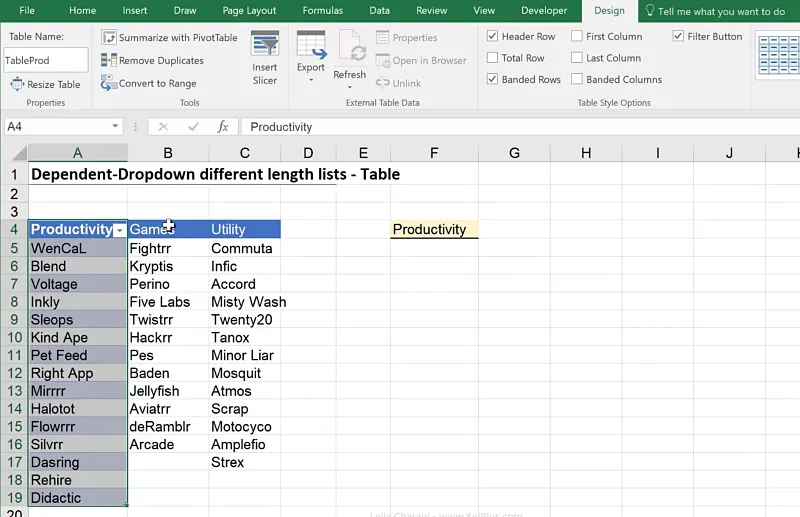The image size is (800, 517).
Task: Enable the First Column checkbox
Action: [x=577, y=37]
